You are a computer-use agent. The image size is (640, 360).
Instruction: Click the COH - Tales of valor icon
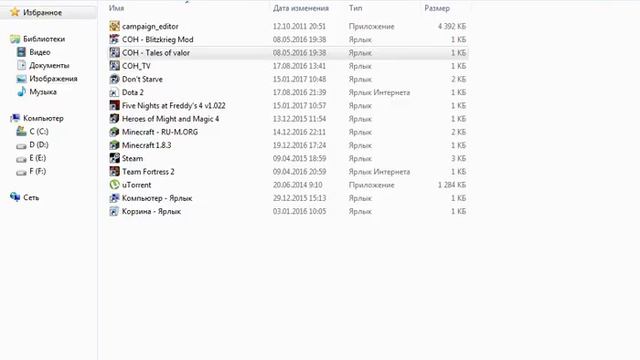pos(114,53)
